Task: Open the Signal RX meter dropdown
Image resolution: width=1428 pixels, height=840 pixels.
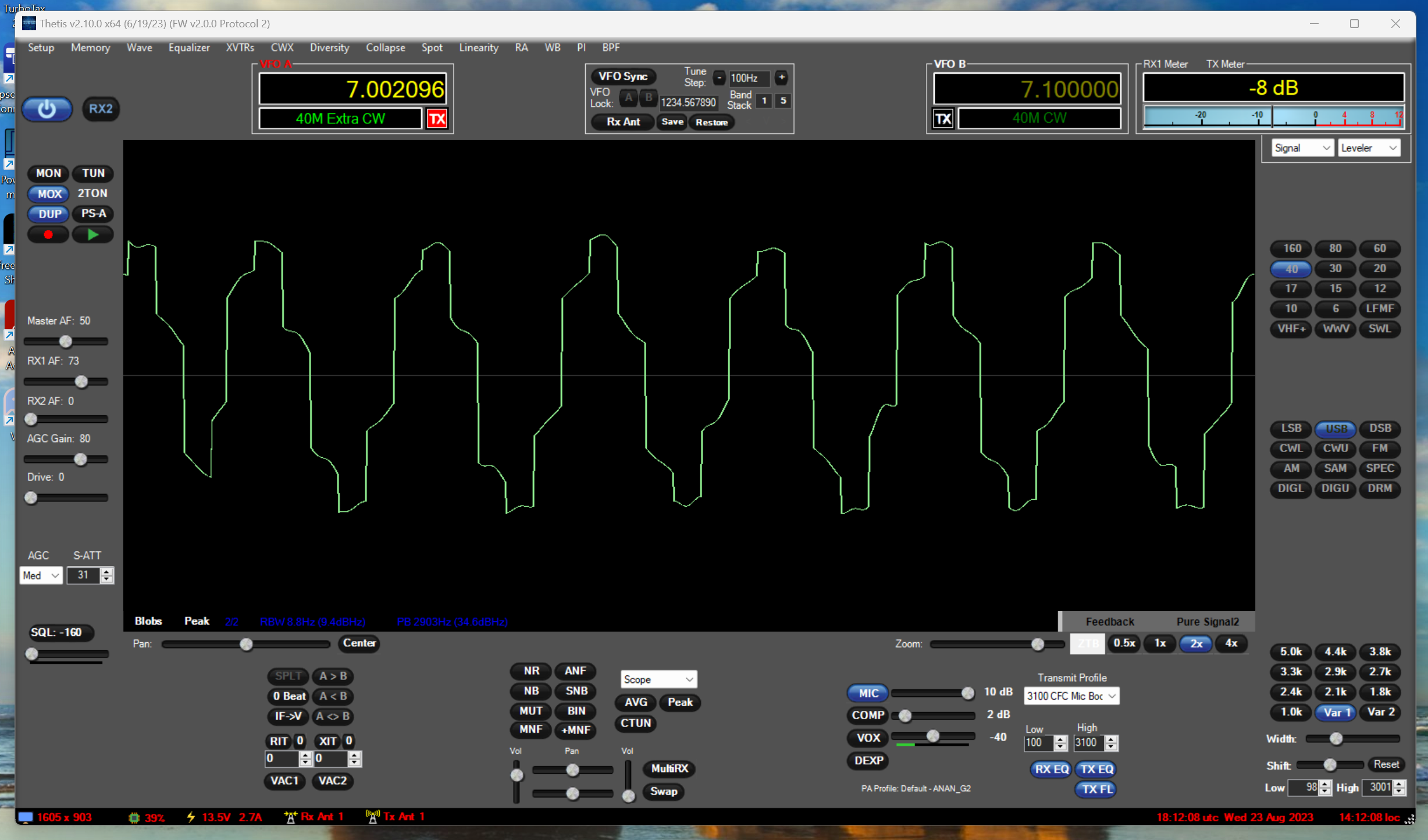Action: click(1302, 148)
